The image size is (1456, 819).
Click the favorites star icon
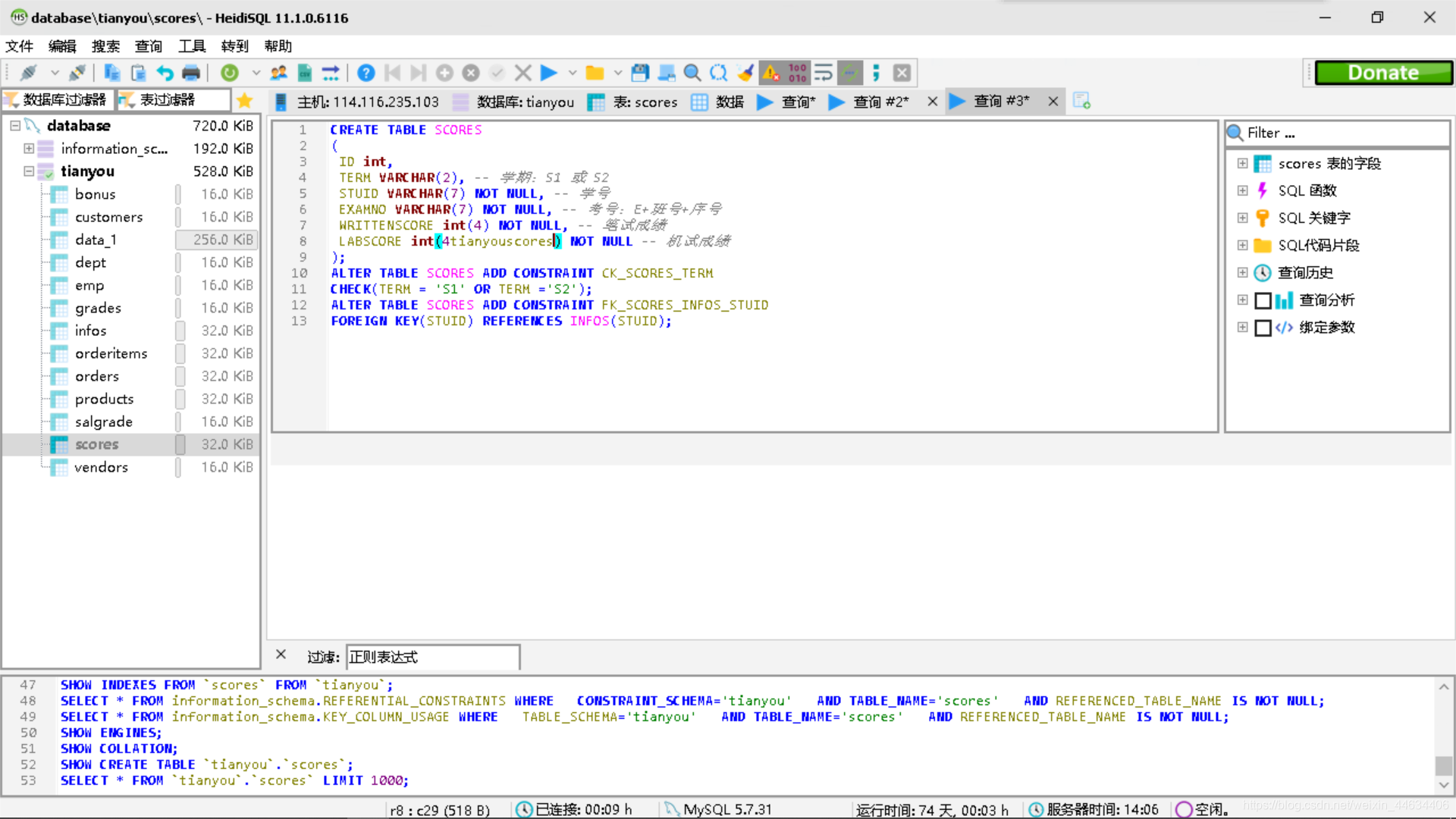pyautogui.click(x=244, y=100)
